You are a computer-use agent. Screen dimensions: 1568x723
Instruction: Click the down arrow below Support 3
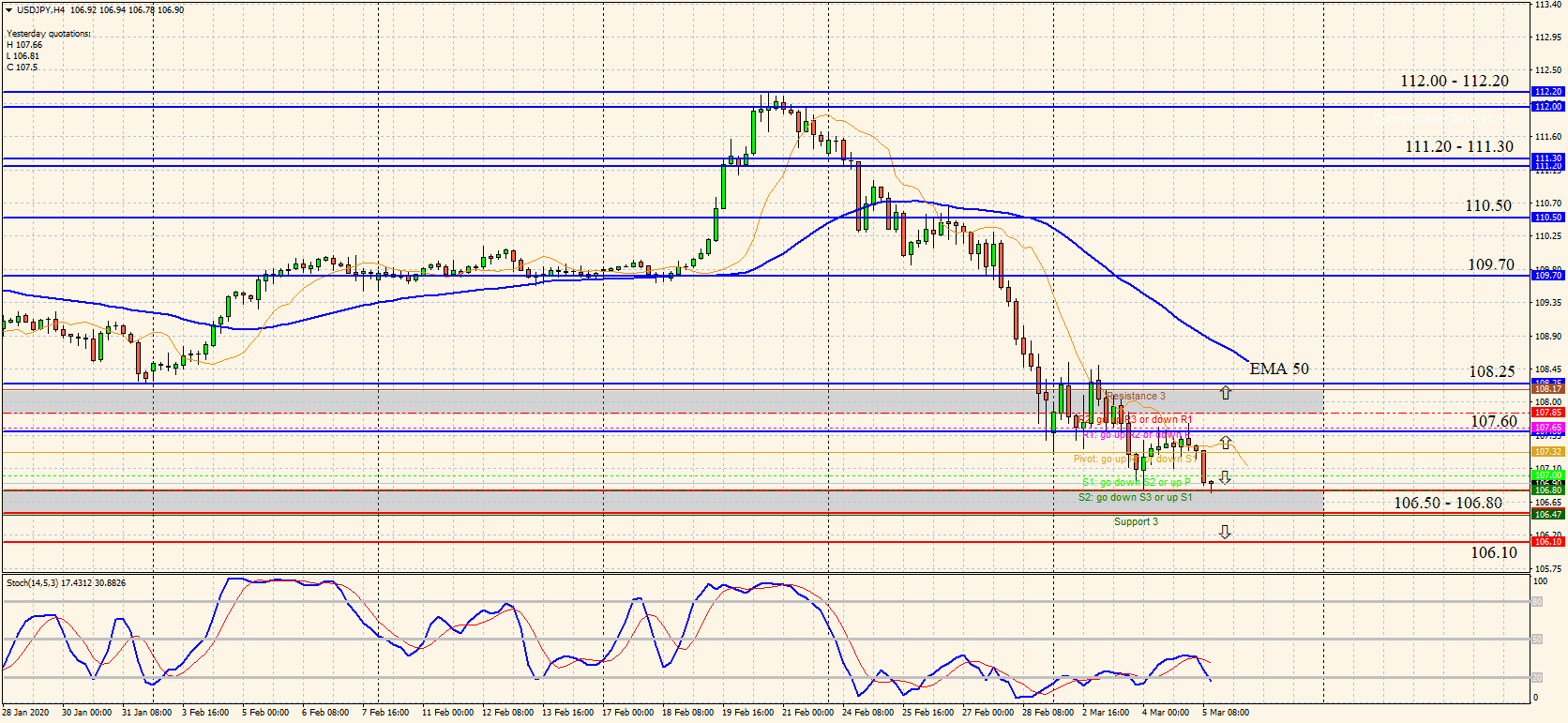(1225, 532)
